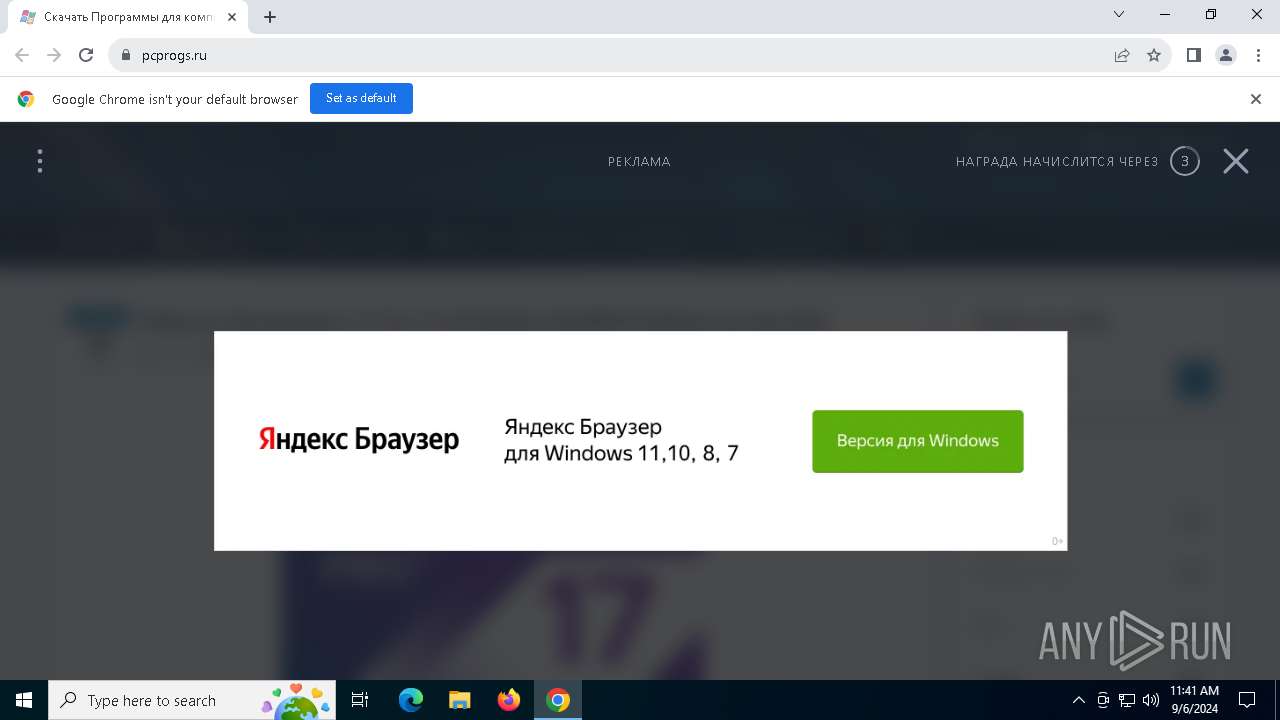Click the taskbar search box
Viewport: 1280px width, 720px height.
click(193, 700)
